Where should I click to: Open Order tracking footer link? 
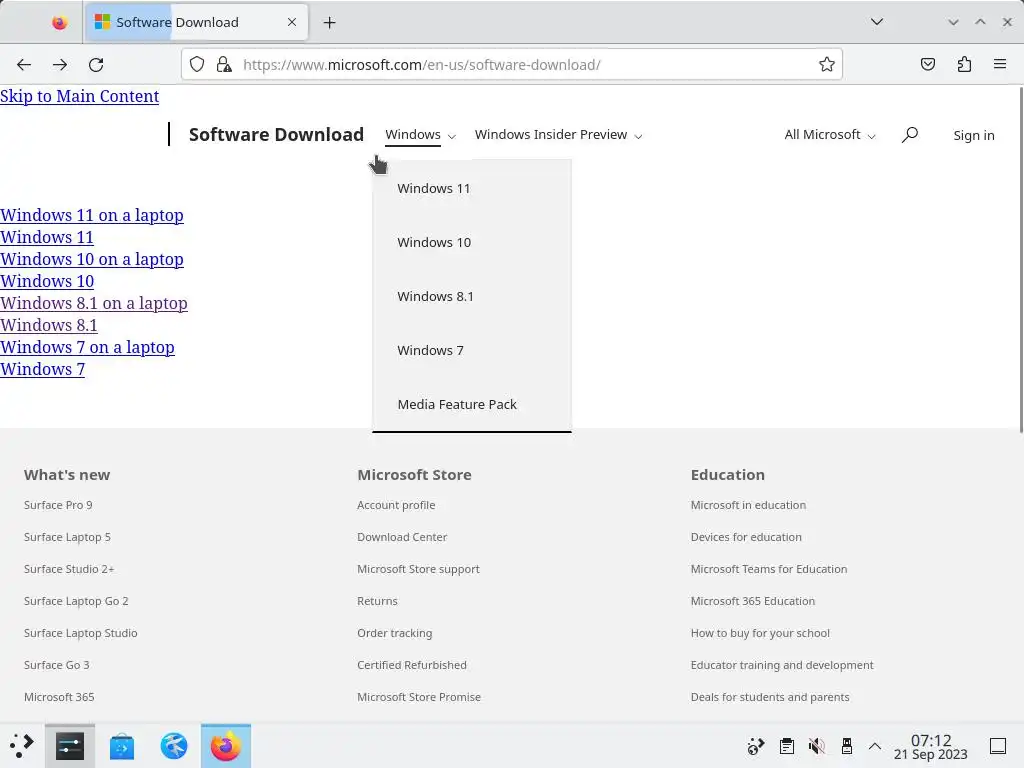click(x=394, y=633)
